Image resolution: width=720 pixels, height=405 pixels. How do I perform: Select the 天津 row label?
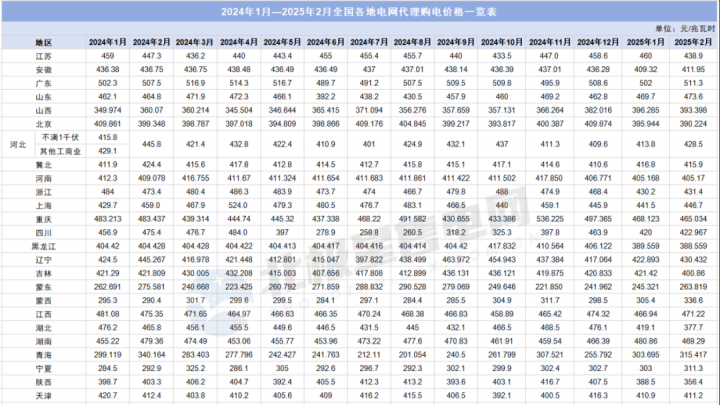tap(42, 394)
